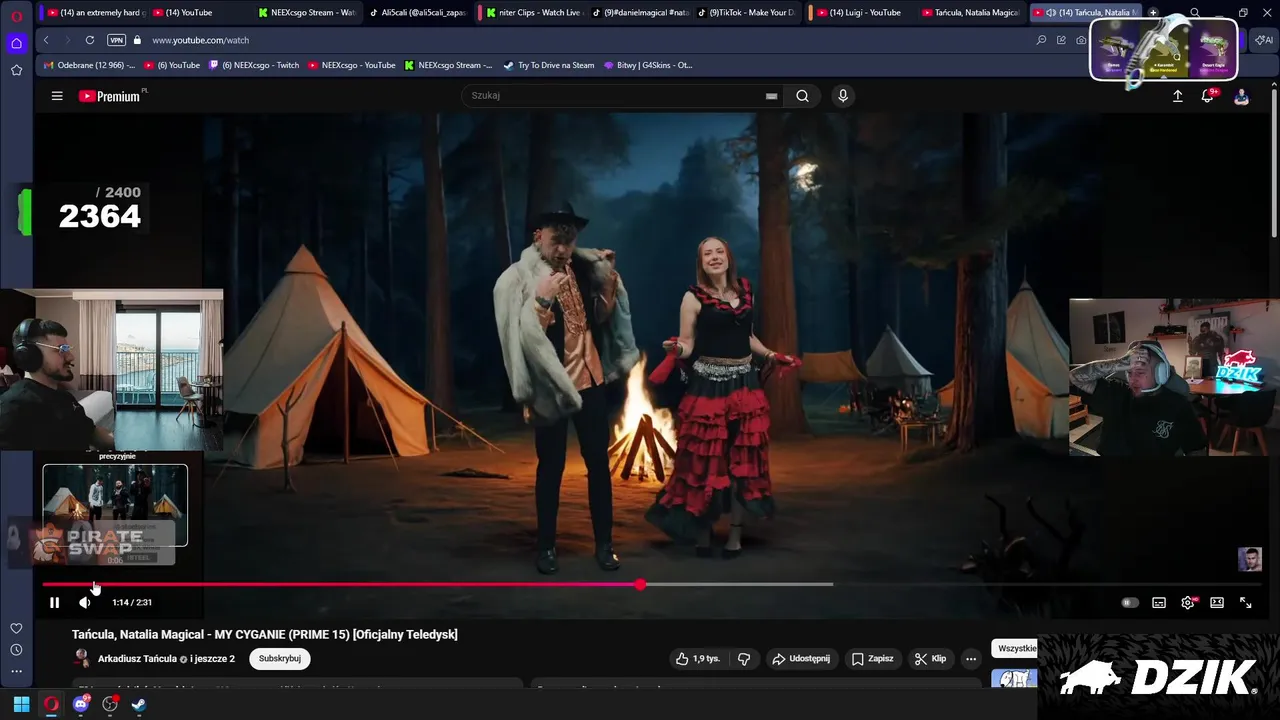Switch to Ali5cali tab
This screenshot has height=720, width=1280.
point(417,12)
